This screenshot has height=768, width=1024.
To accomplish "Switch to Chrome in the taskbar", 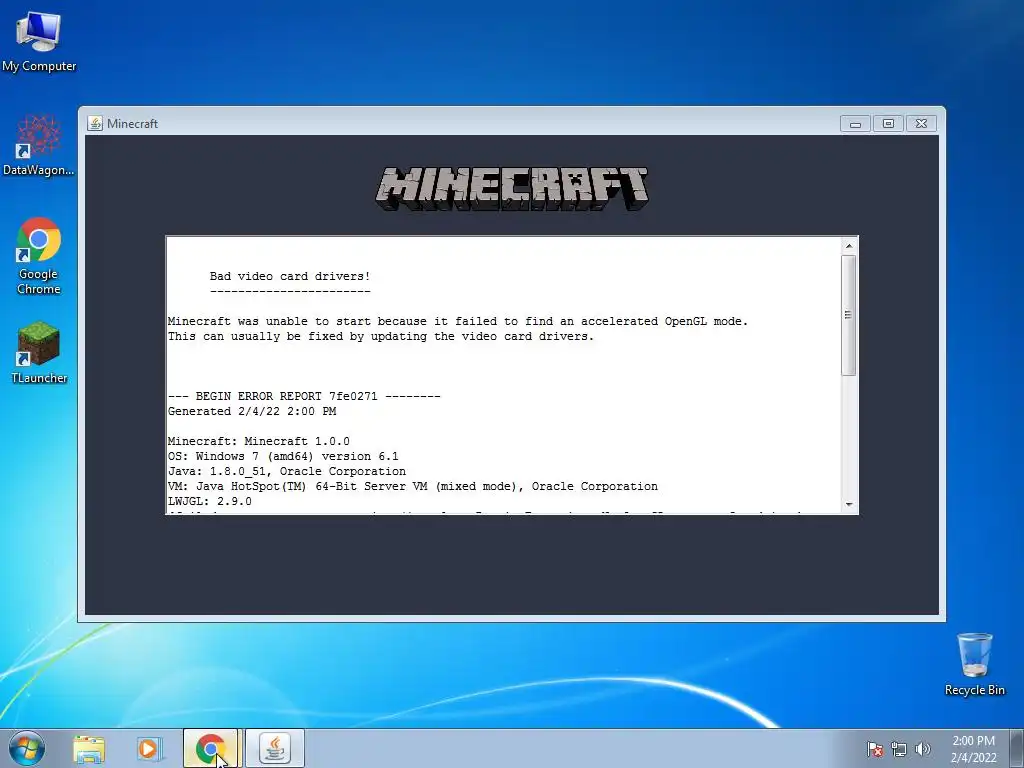I will 211,748.
